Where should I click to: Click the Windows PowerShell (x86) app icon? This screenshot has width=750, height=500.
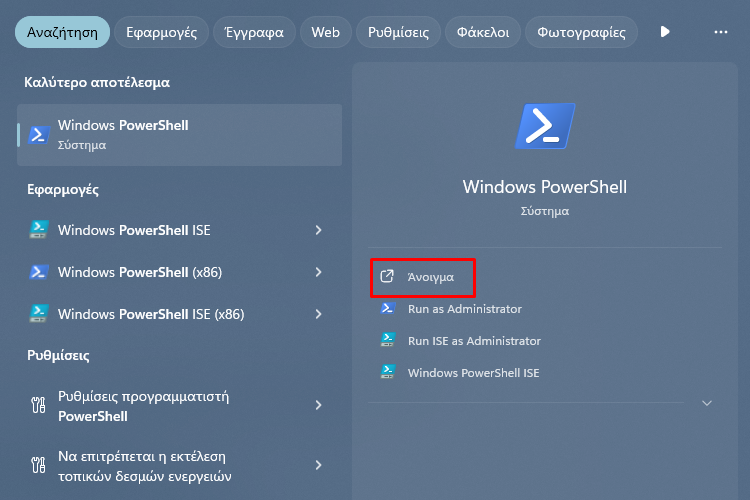pos(39,272)
